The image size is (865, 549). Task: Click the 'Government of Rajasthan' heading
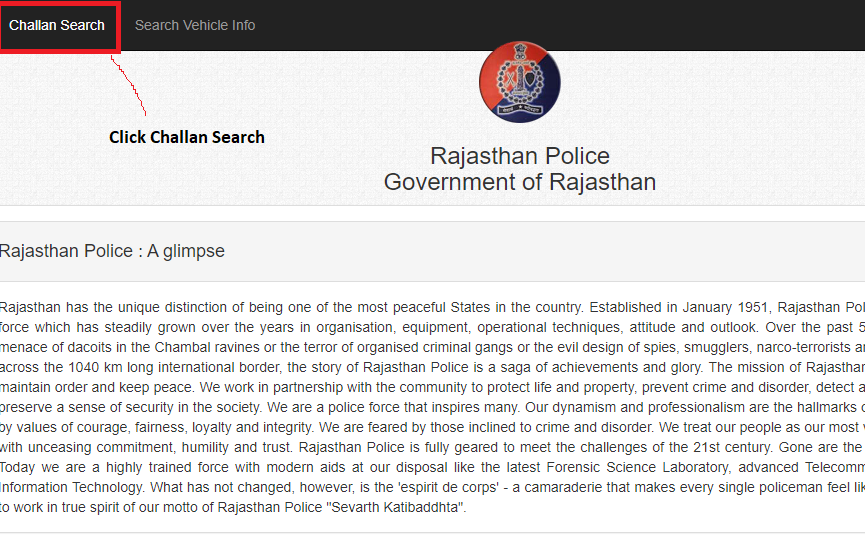[520, 182]
